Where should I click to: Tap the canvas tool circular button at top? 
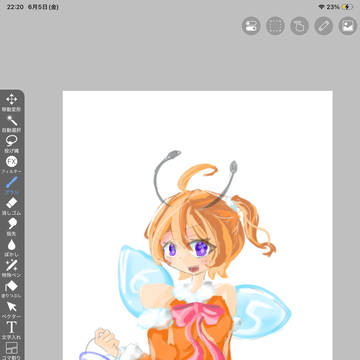[299, 26]
